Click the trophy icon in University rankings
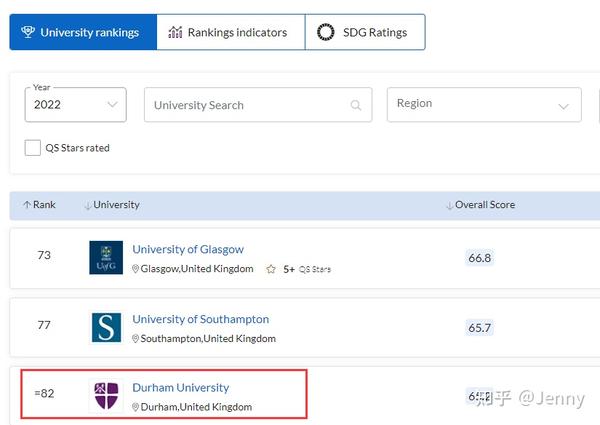Viewport: 600px width, 425px height. tap(28, 32)
